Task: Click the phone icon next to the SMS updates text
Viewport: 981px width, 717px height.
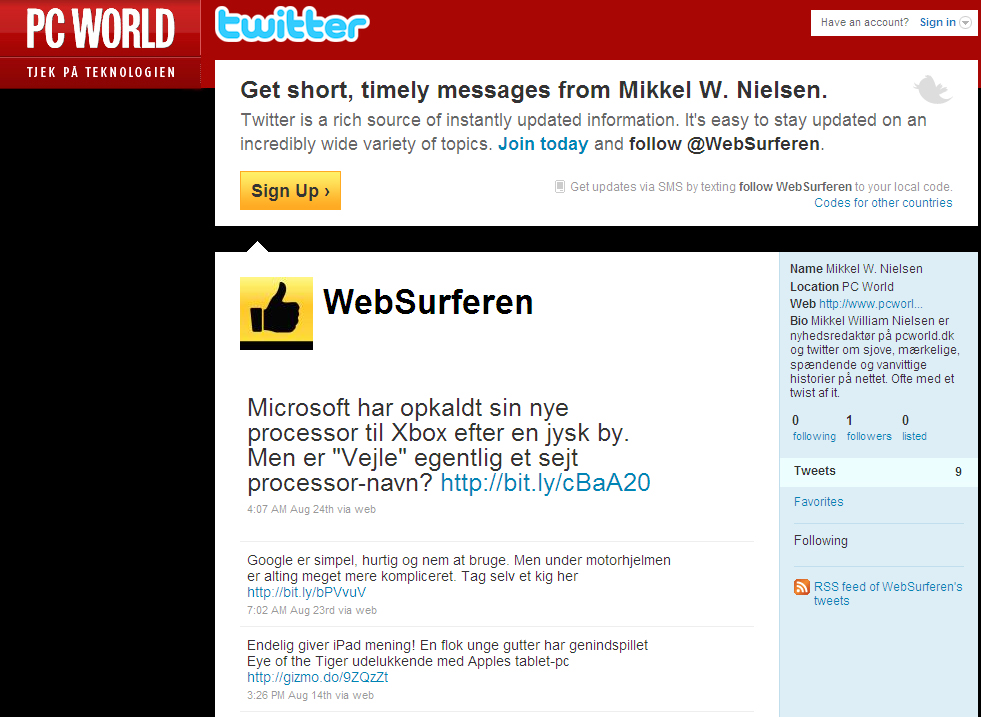Action: click(560, 186)
